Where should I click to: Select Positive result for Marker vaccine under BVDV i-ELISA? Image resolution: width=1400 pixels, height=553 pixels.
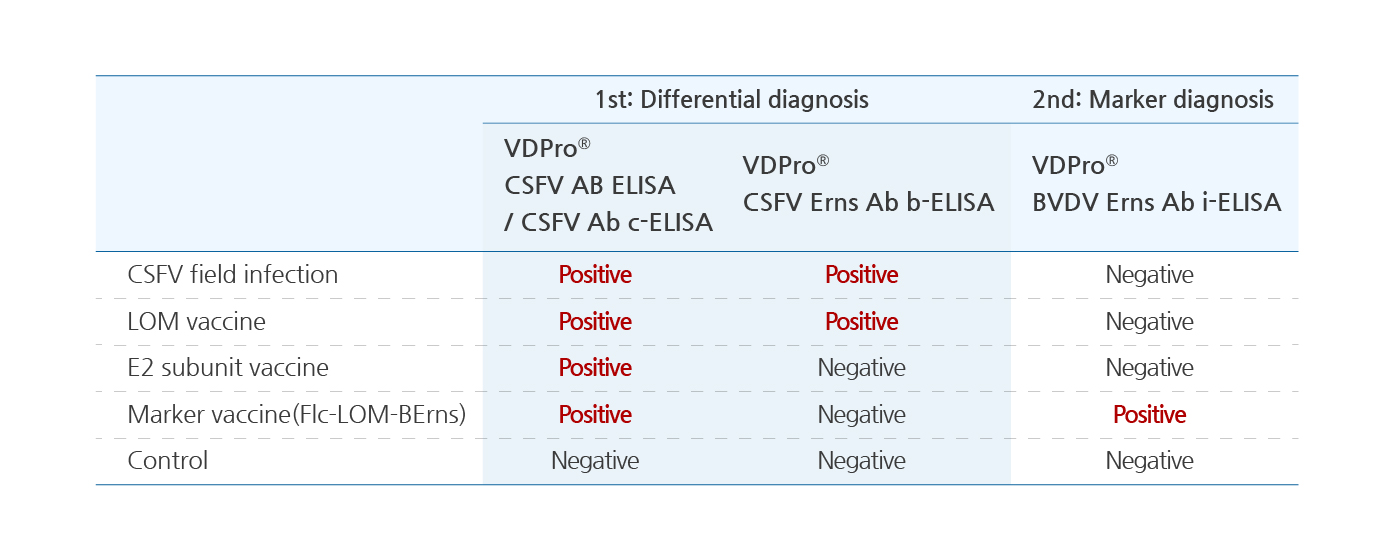point(1150,415)
